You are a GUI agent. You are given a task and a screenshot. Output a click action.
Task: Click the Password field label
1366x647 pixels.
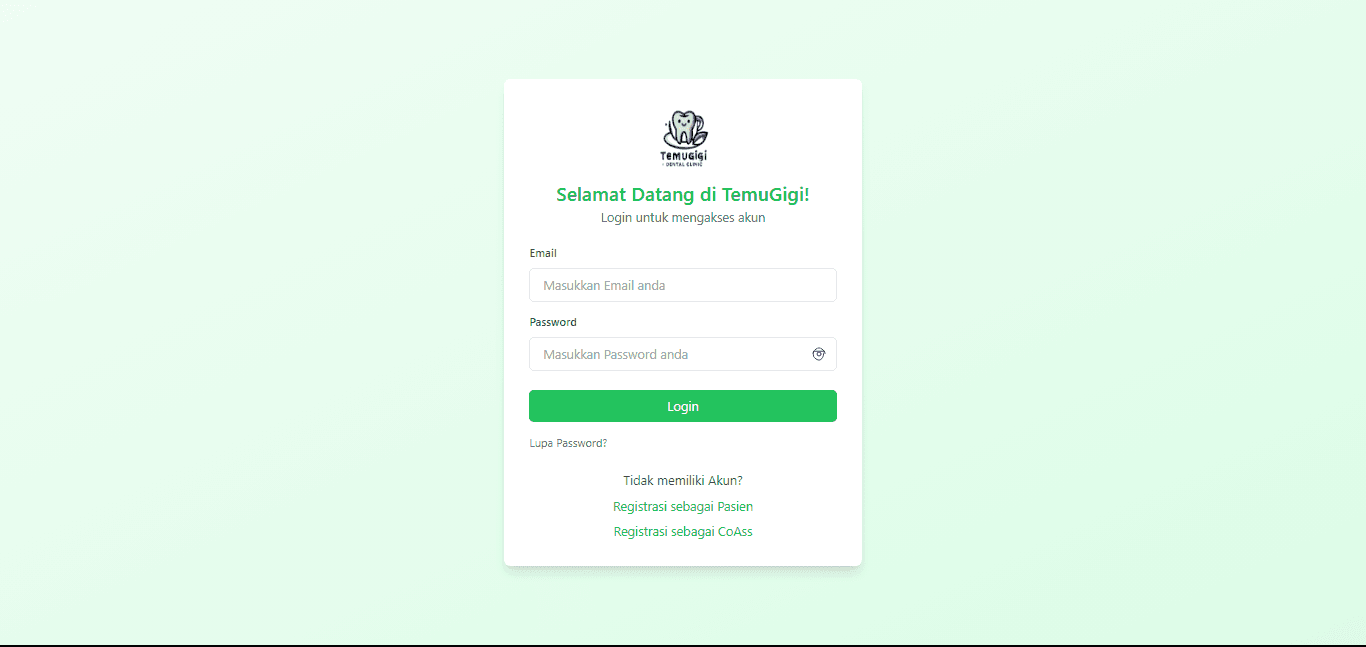[x=553, y=322]
